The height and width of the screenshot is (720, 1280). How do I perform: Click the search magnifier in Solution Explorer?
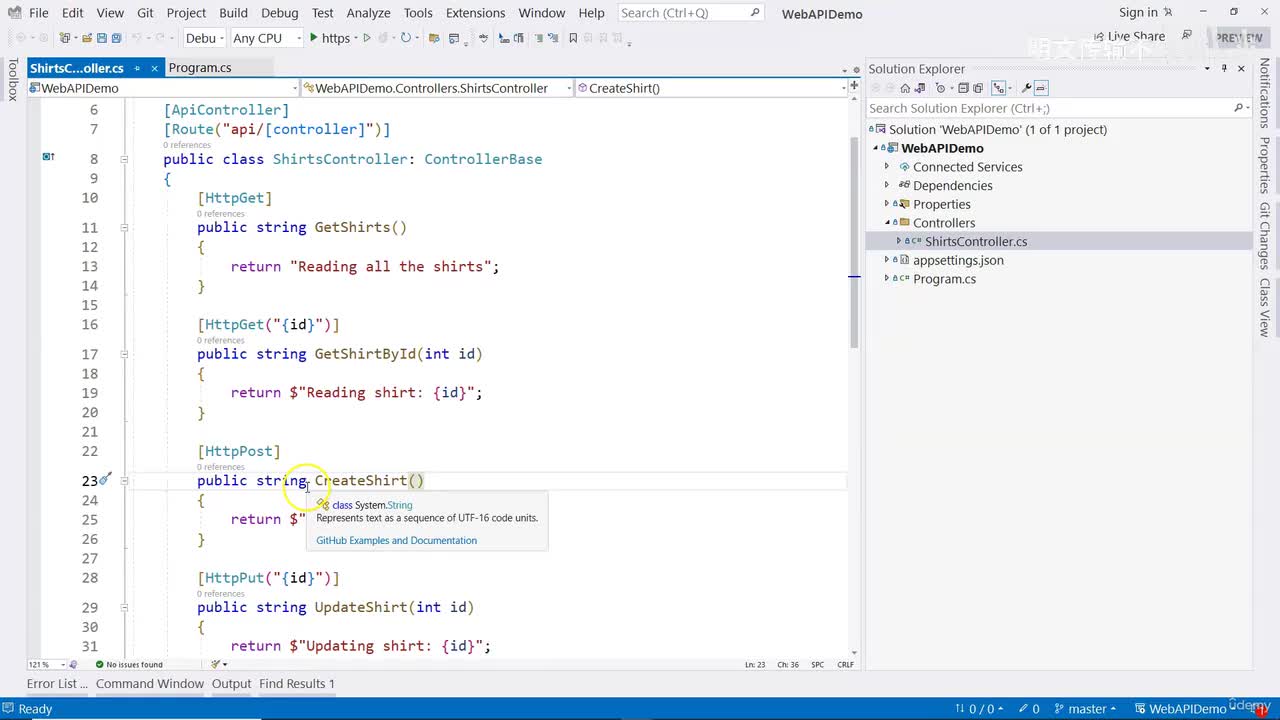pos(1238,108)
